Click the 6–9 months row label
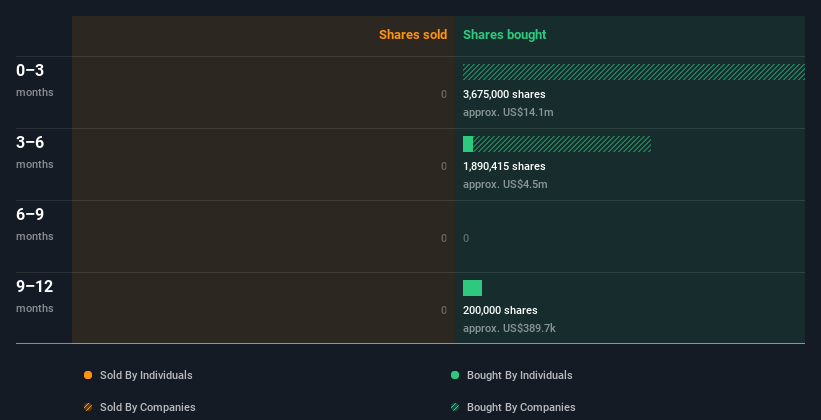The width and height of the screenshot is (821, 420). coord(35,224)
